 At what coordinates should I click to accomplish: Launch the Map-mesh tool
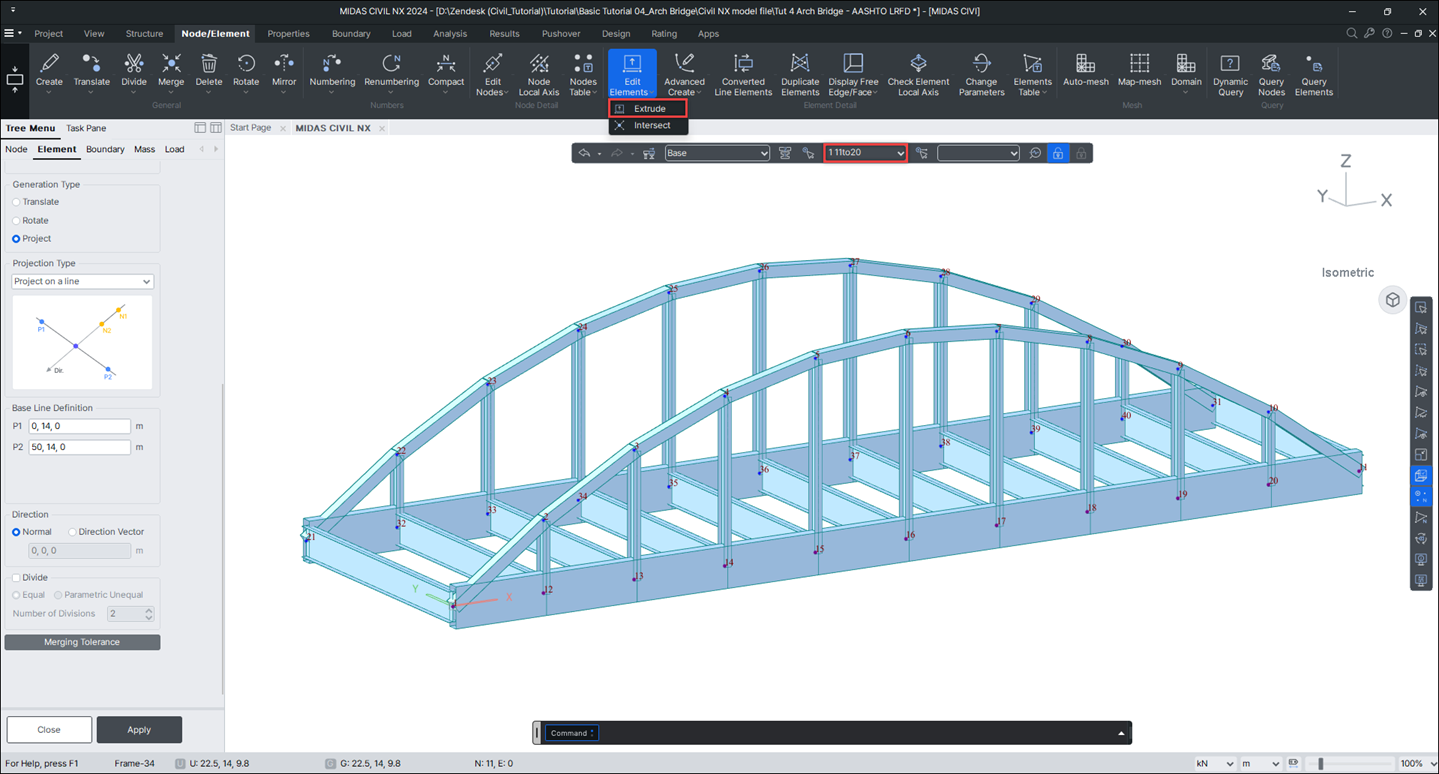click(1140, 70)
